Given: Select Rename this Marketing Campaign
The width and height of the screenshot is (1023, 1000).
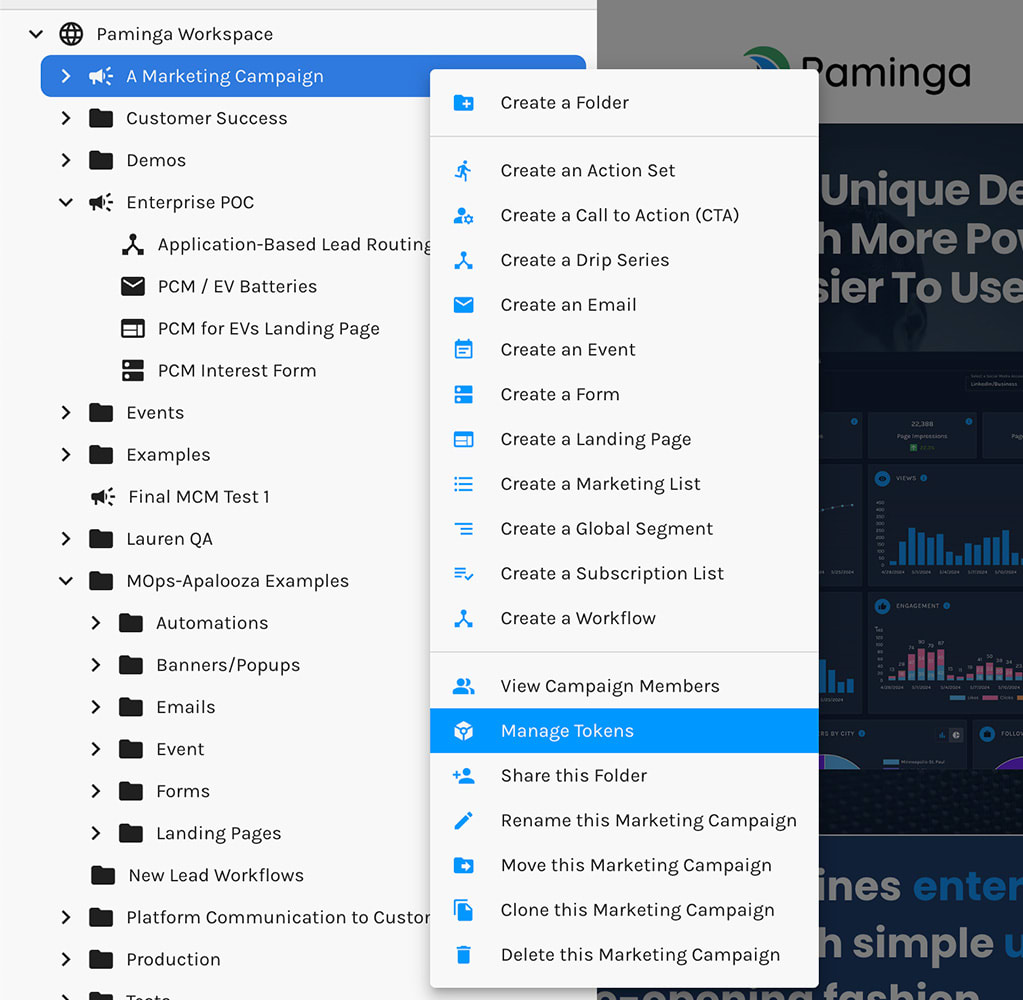Looking at the screenshot, I should (624, 821).
